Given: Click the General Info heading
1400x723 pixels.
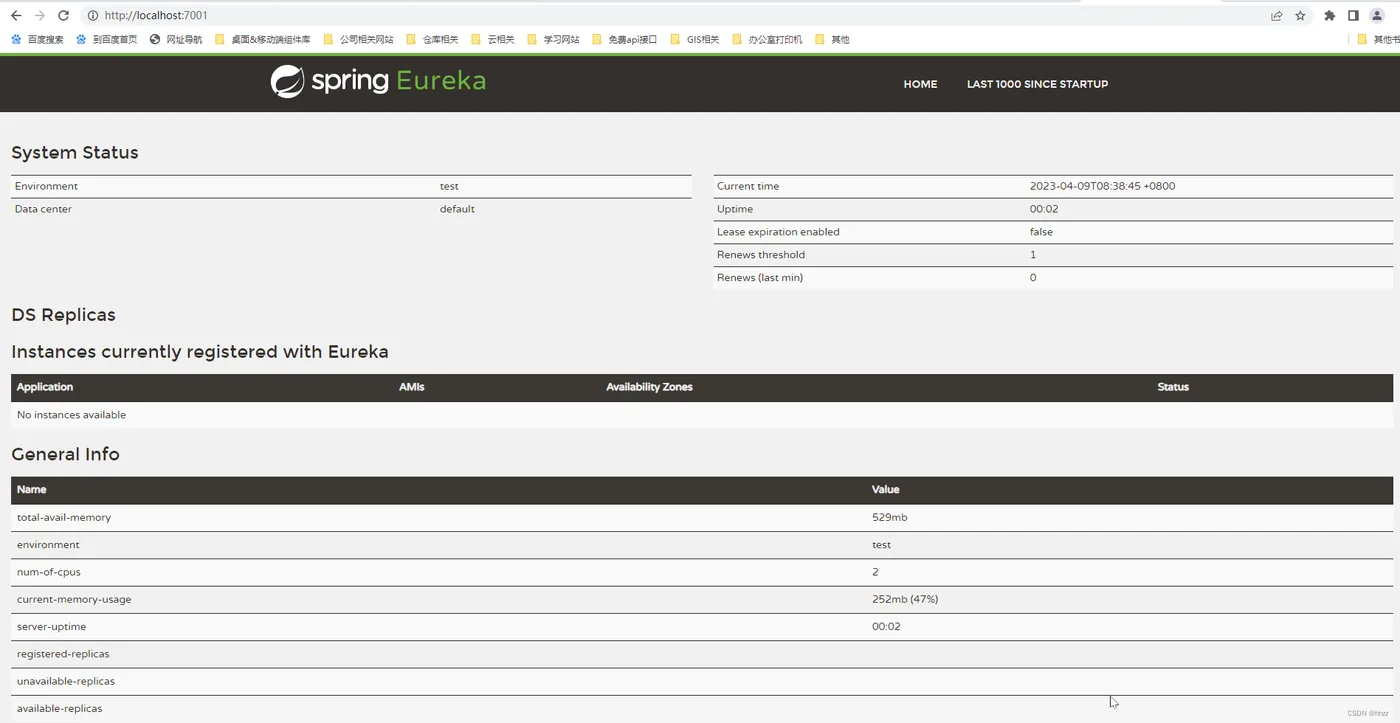Looking at the screenshot, I should click(65, 454).
